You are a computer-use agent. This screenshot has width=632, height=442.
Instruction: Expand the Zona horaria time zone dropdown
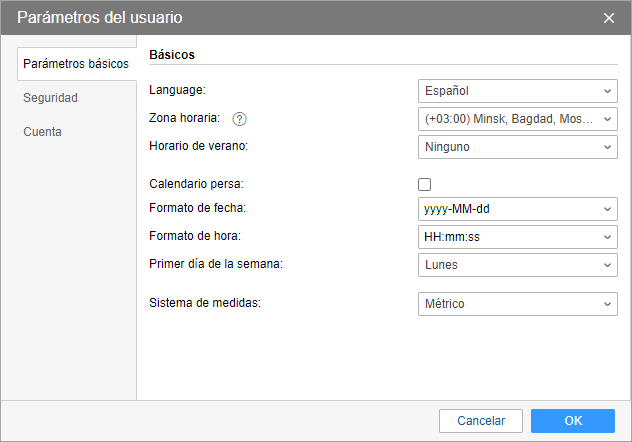pyautogui.click(x=517, y=119)
